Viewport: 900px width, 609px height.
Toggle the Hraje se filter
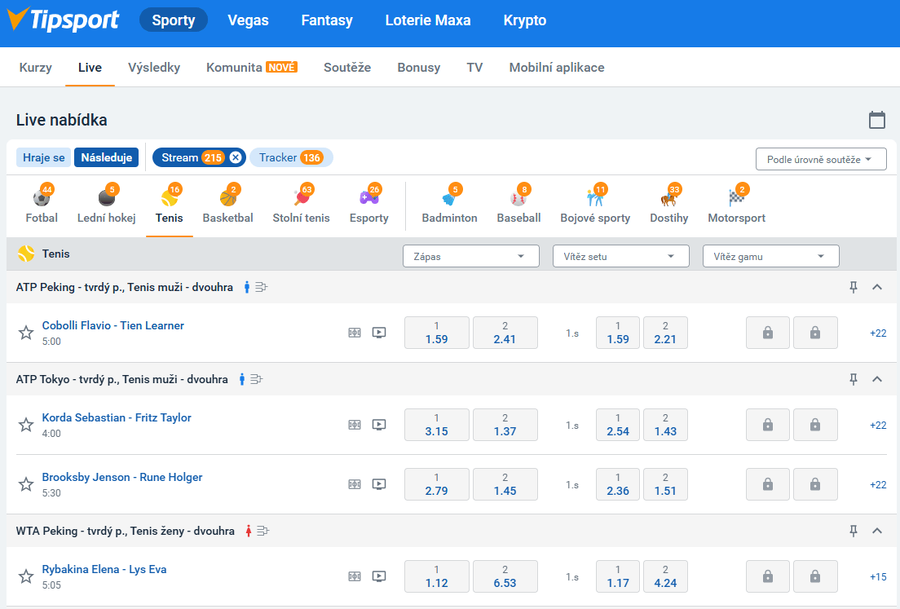click(x=44, y=157)
